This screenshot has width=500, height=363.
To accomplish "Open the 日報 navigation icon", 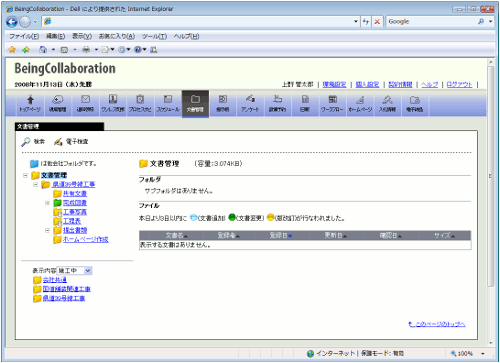I will click(x=305, y=104).
